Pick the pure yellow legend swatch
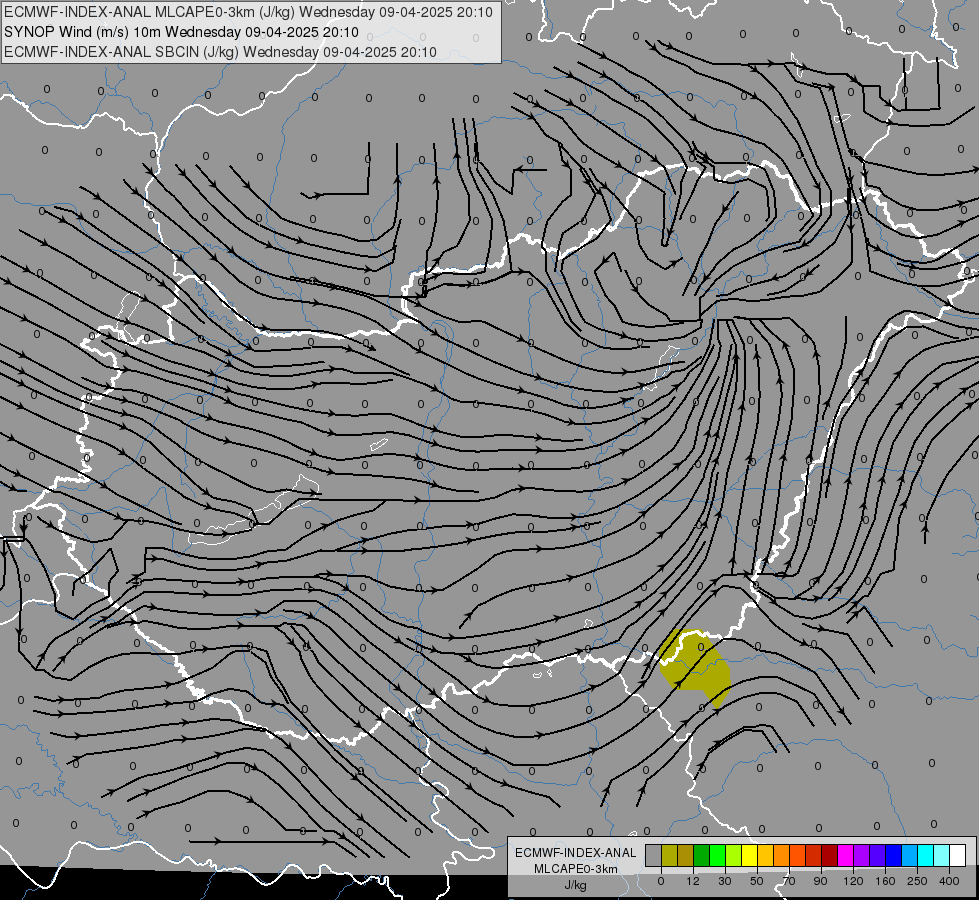 click(750, 855)
